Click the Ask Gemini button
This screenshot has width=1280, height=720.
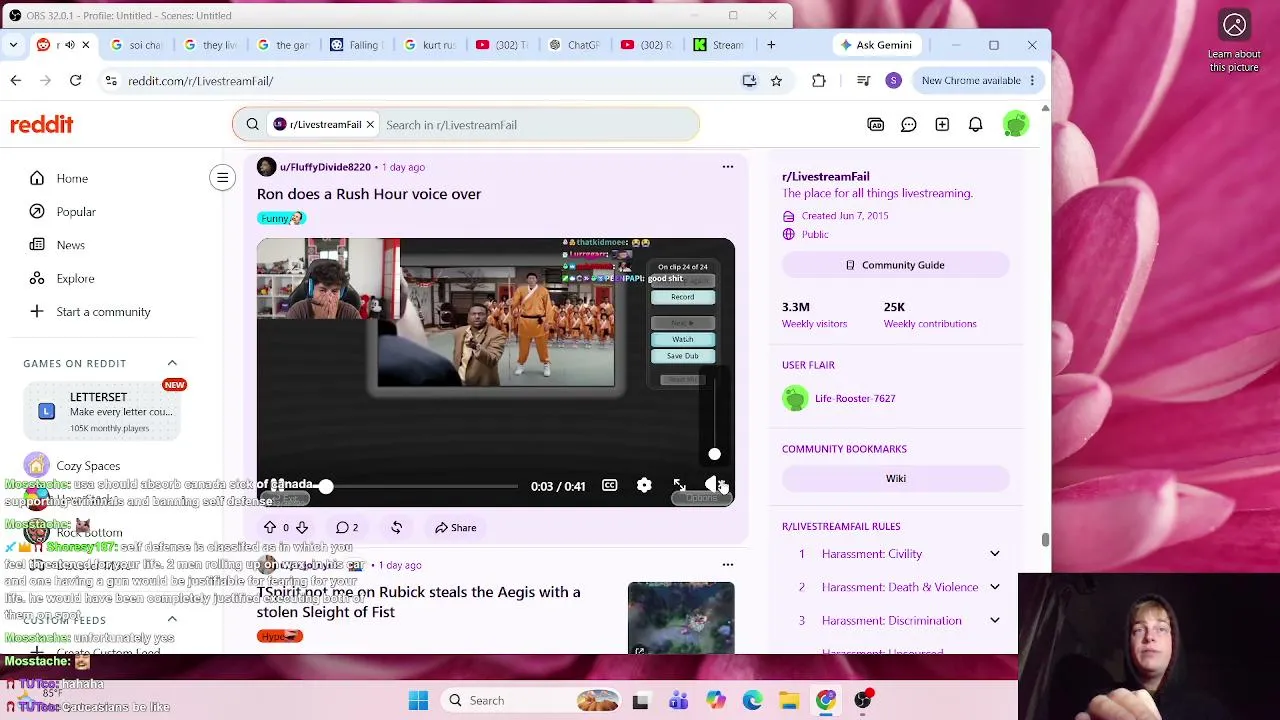[876, 45]
